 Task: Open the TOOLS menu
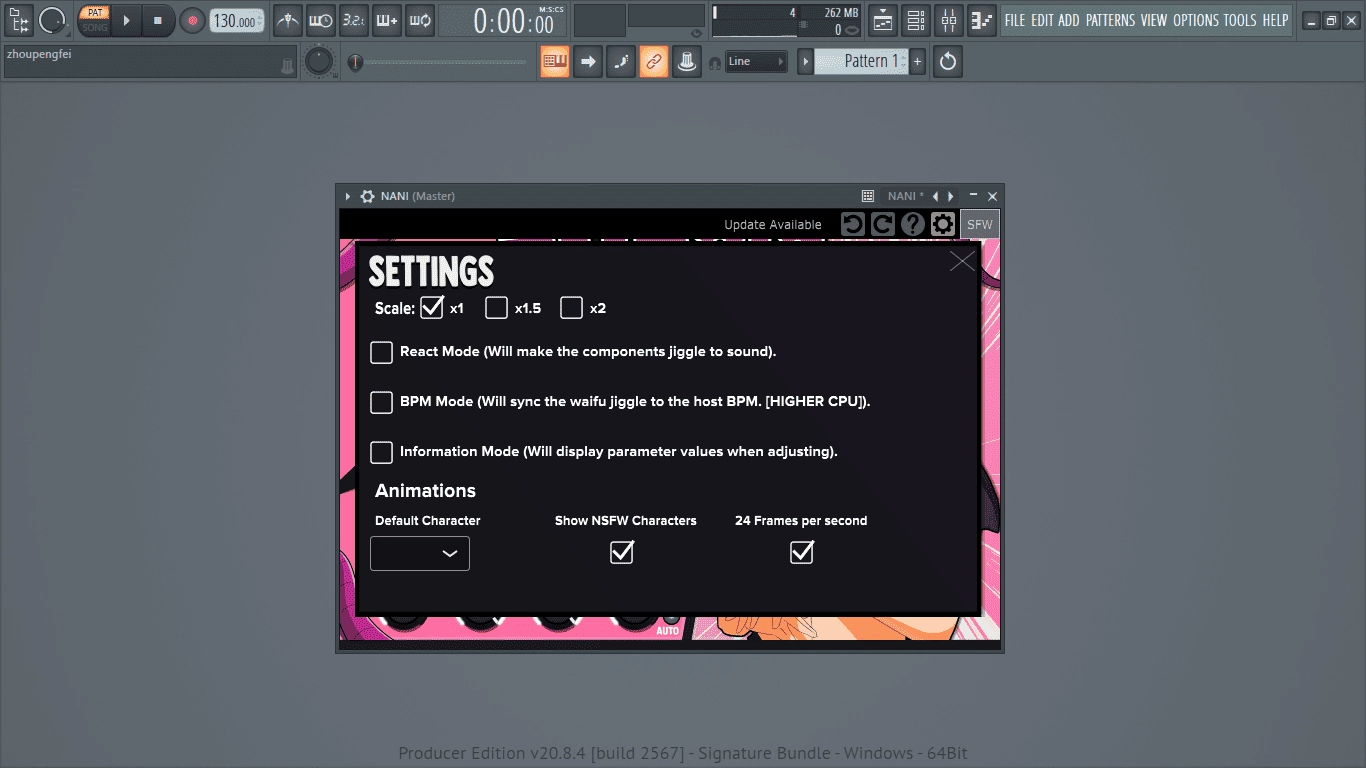pyautogui.click(x=1240, y=20)
